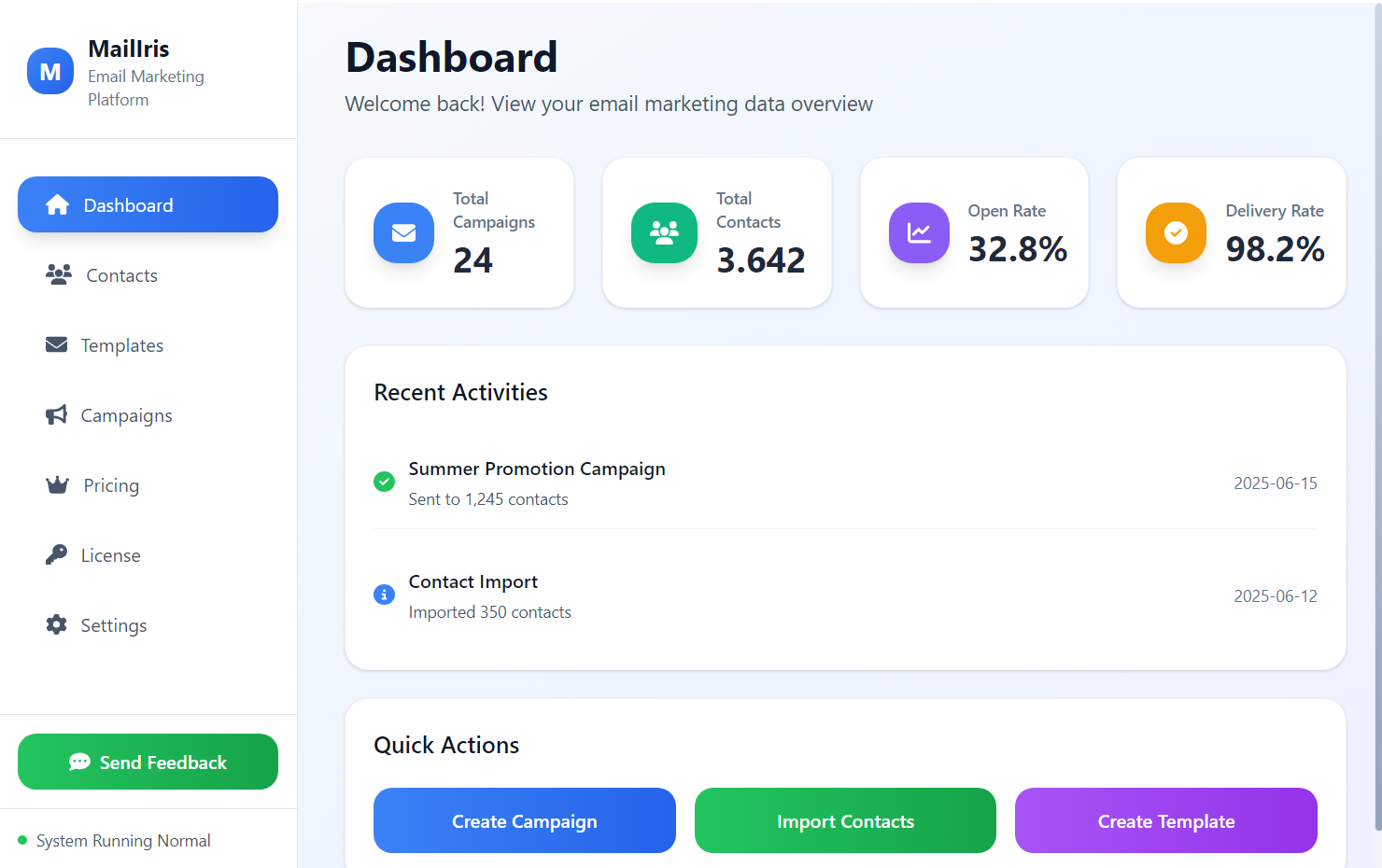Click the Quick Actions heading
The height and width of the screenshot is (868, 1382).
tap(446, 745)
